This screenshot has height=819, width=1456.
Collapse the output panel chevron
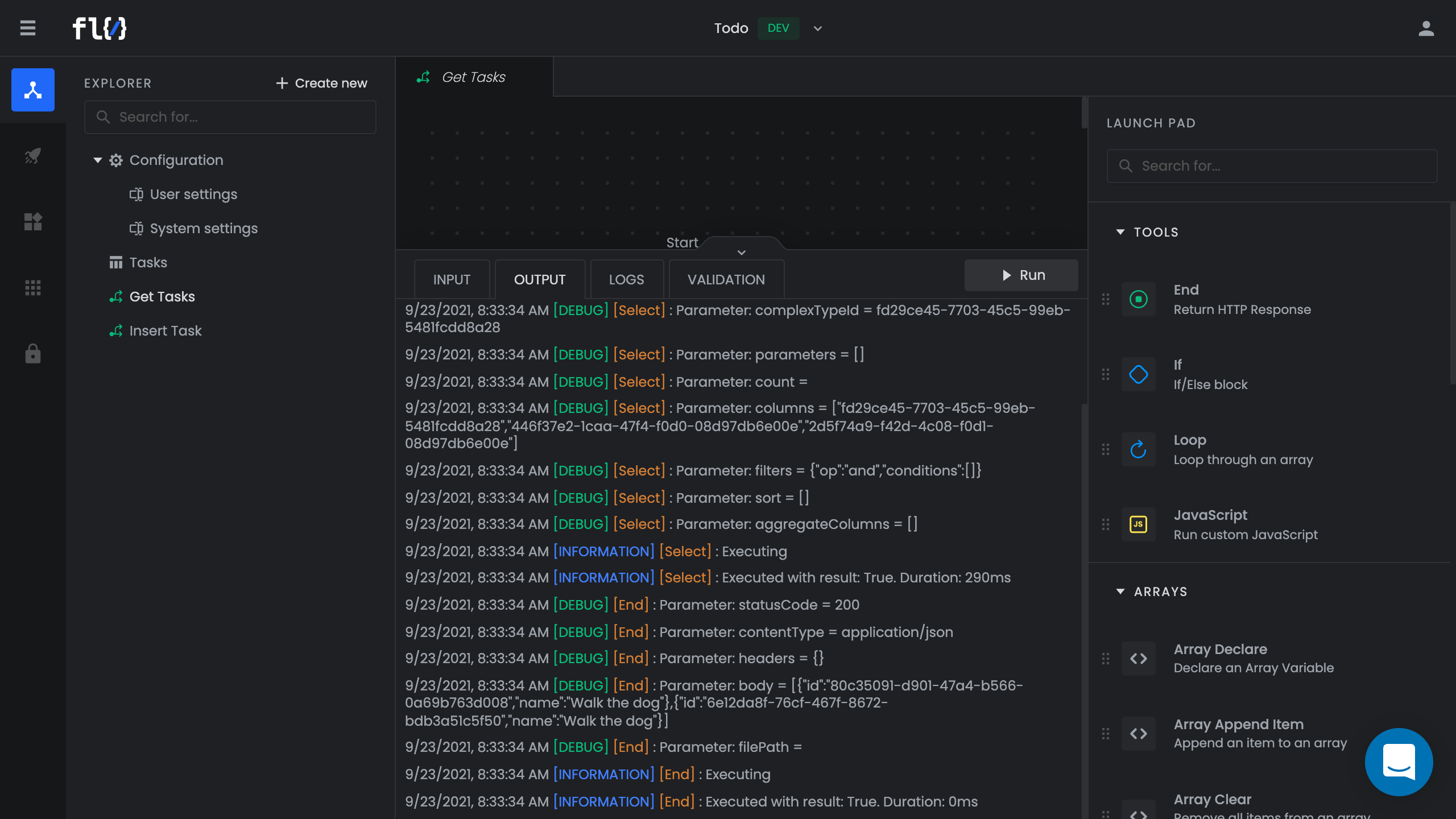pyautogui.click(x=742, y=252)
